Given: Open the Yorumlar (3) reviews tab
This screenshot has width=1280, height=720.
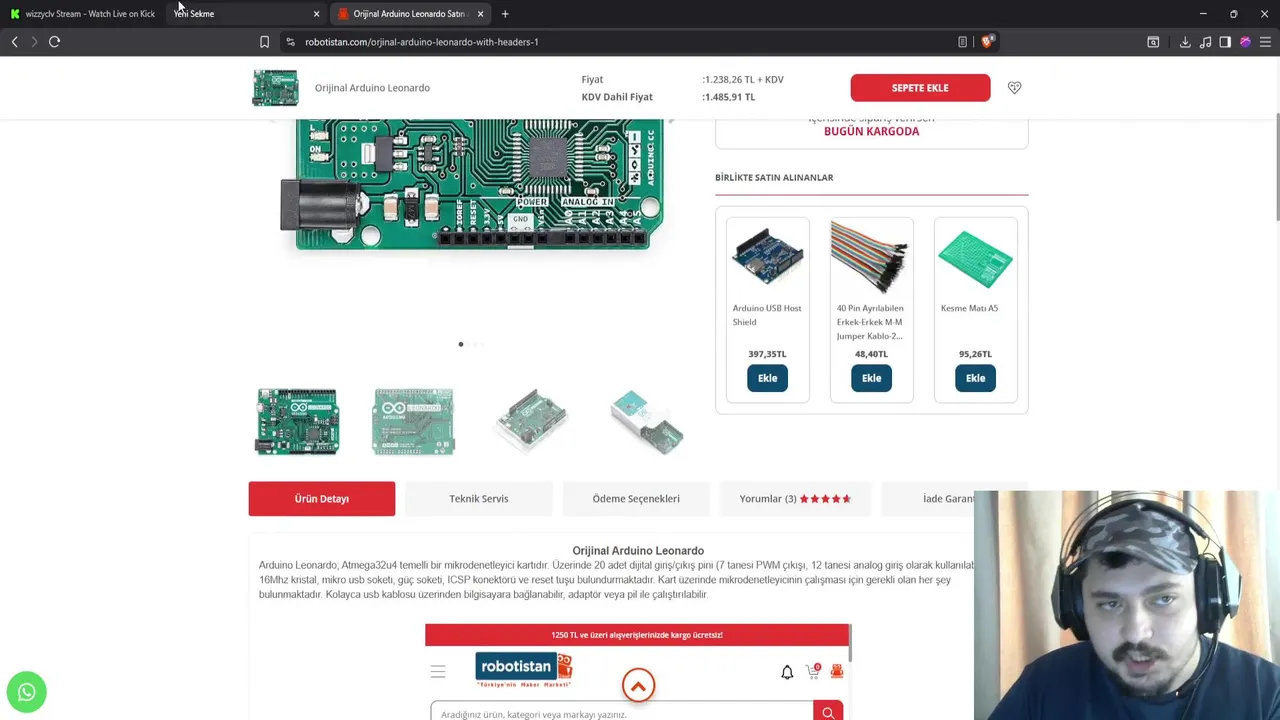Looking at the screenshot, I should point(794,498).
